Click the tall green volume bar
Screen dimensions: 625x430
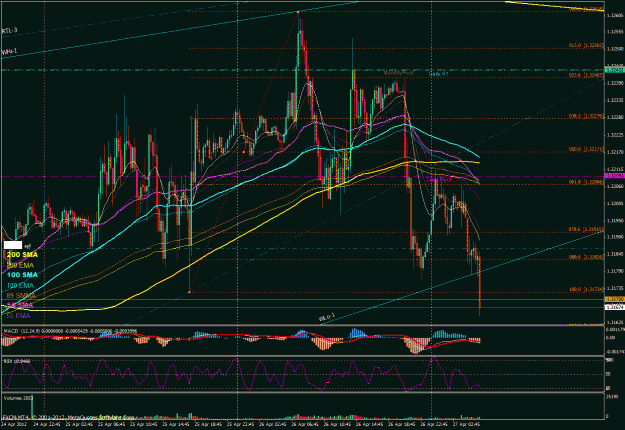coord(32,406)
